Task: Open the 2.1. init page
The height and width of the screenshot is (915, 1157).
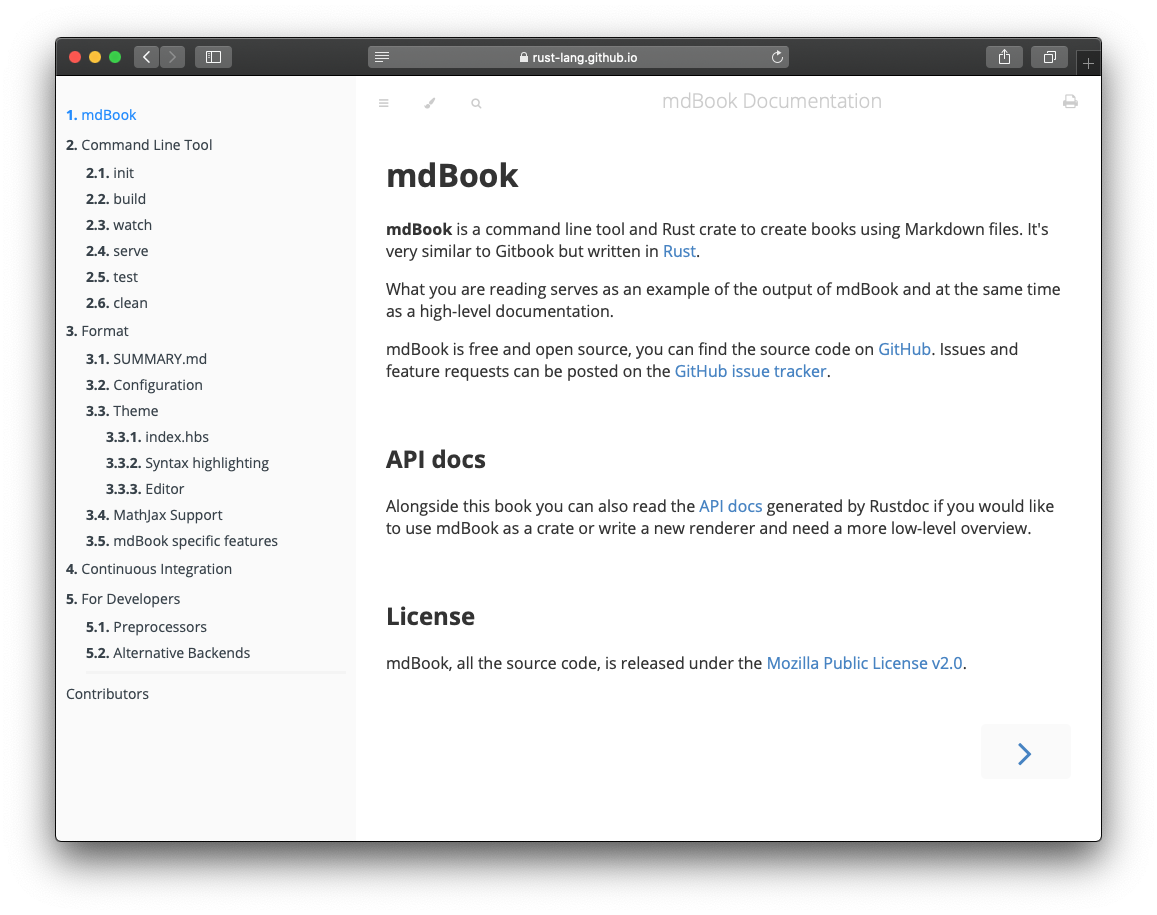Action: pos(109,173)
